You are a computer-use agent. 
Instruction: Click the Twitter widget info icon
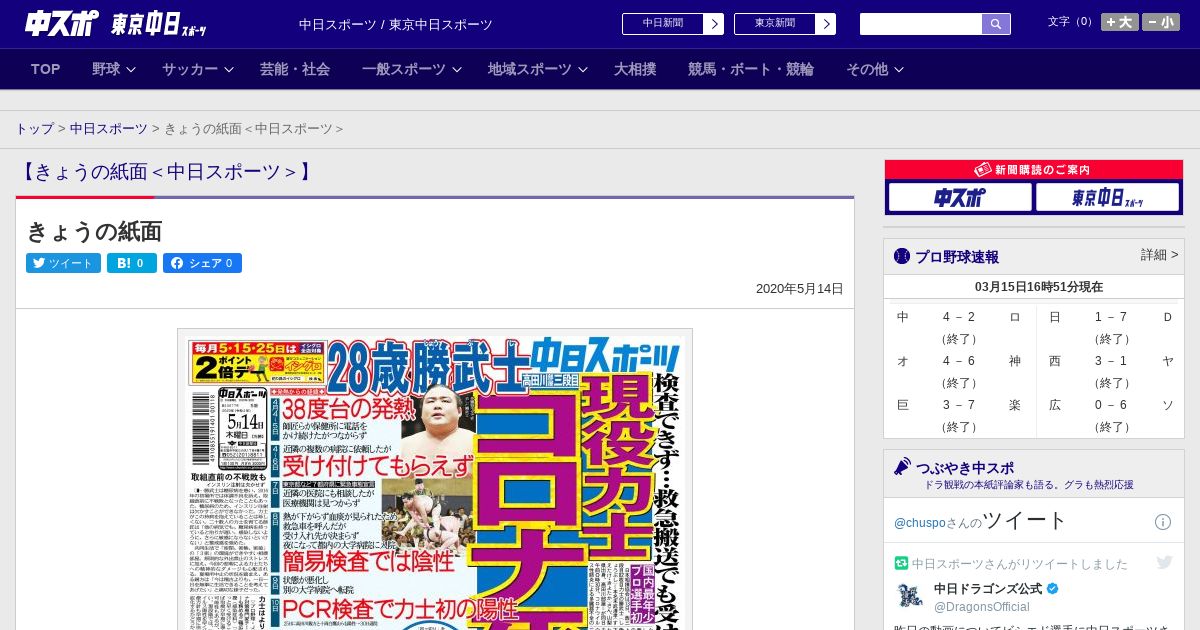pos(1163,522)
